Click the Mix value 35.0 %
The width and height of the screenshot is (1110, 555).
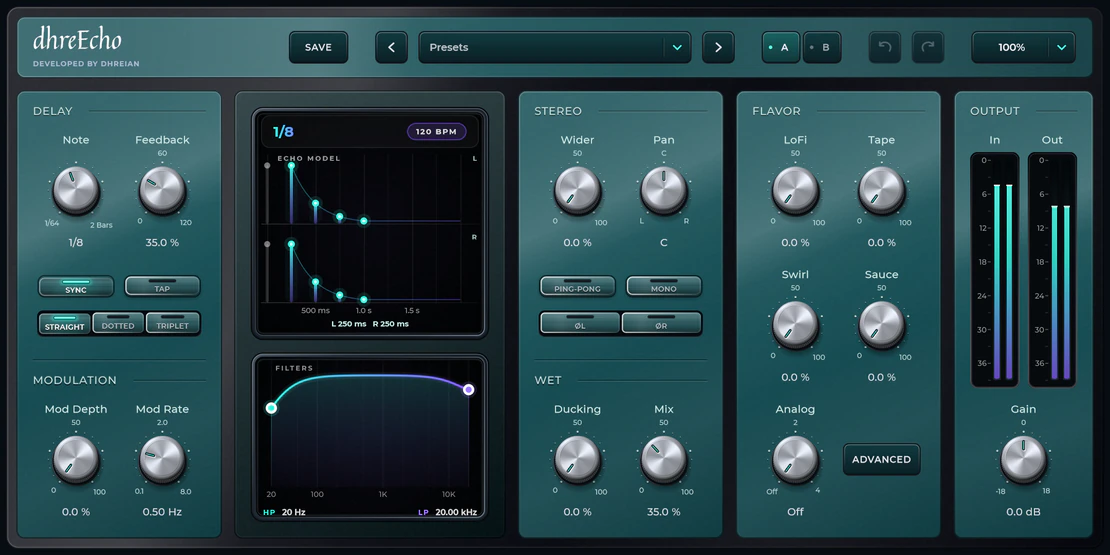tap(663, 512)
